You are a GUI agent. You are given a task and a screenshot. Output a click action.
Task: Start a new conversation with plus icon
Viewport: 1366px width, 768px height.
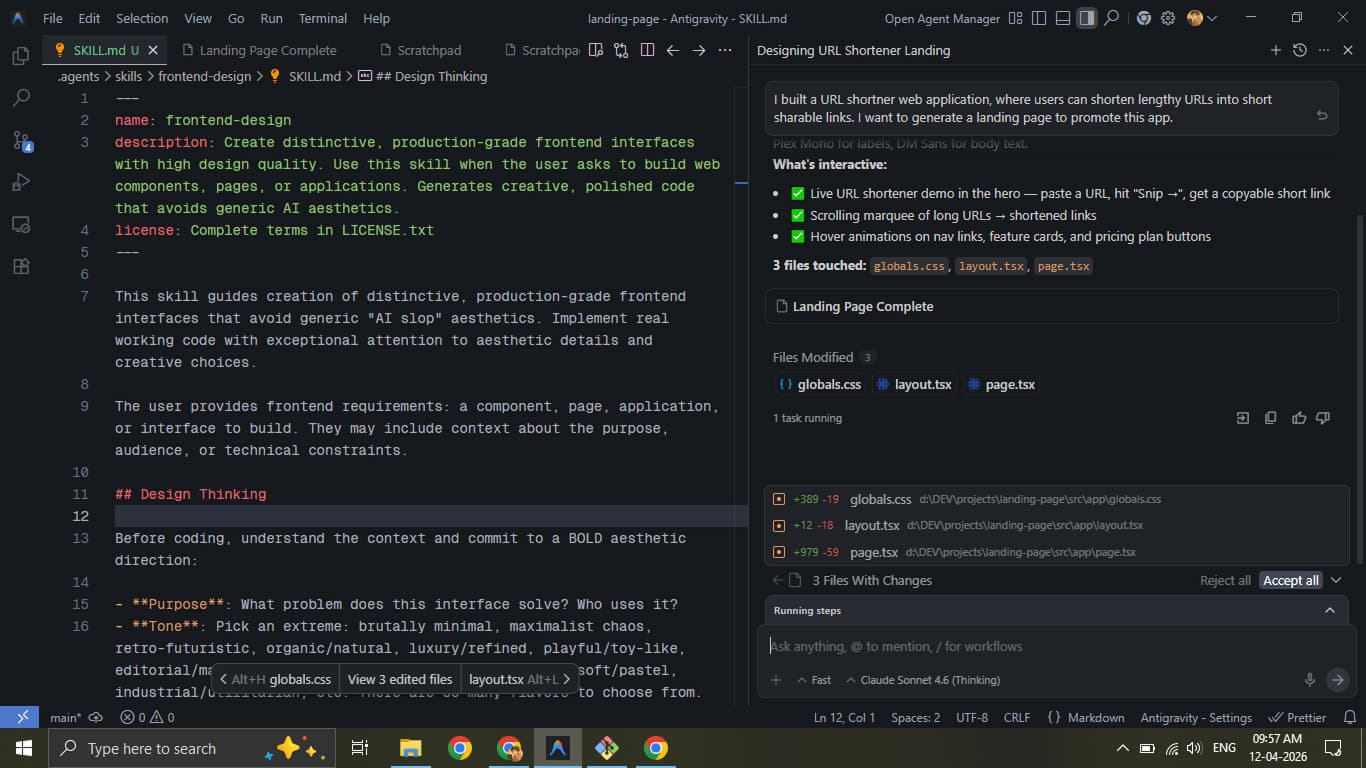[x=1275, y=50]
